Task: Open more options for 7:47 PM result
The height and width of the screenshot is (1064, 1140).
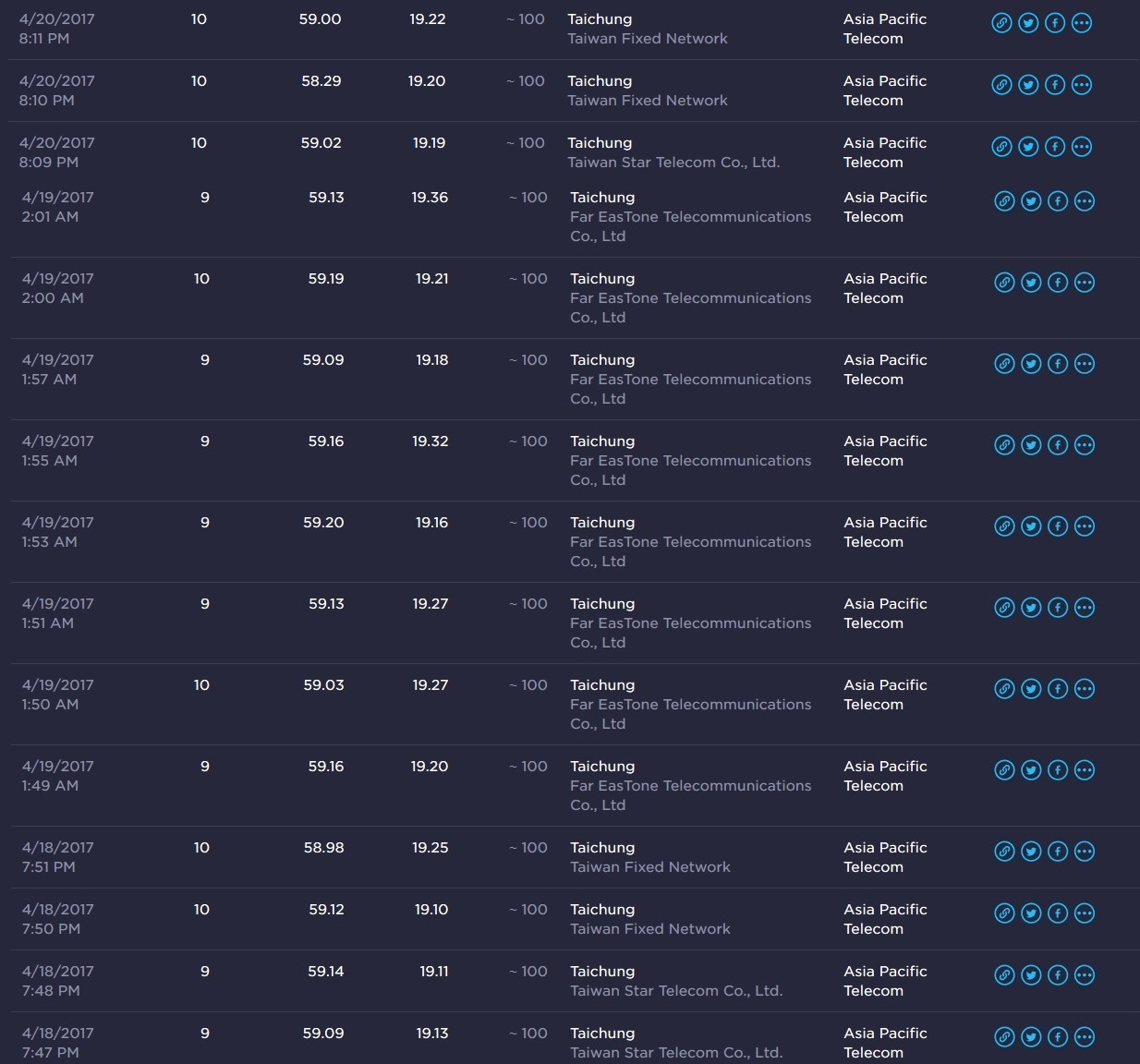Action: coord(1085,1037)
